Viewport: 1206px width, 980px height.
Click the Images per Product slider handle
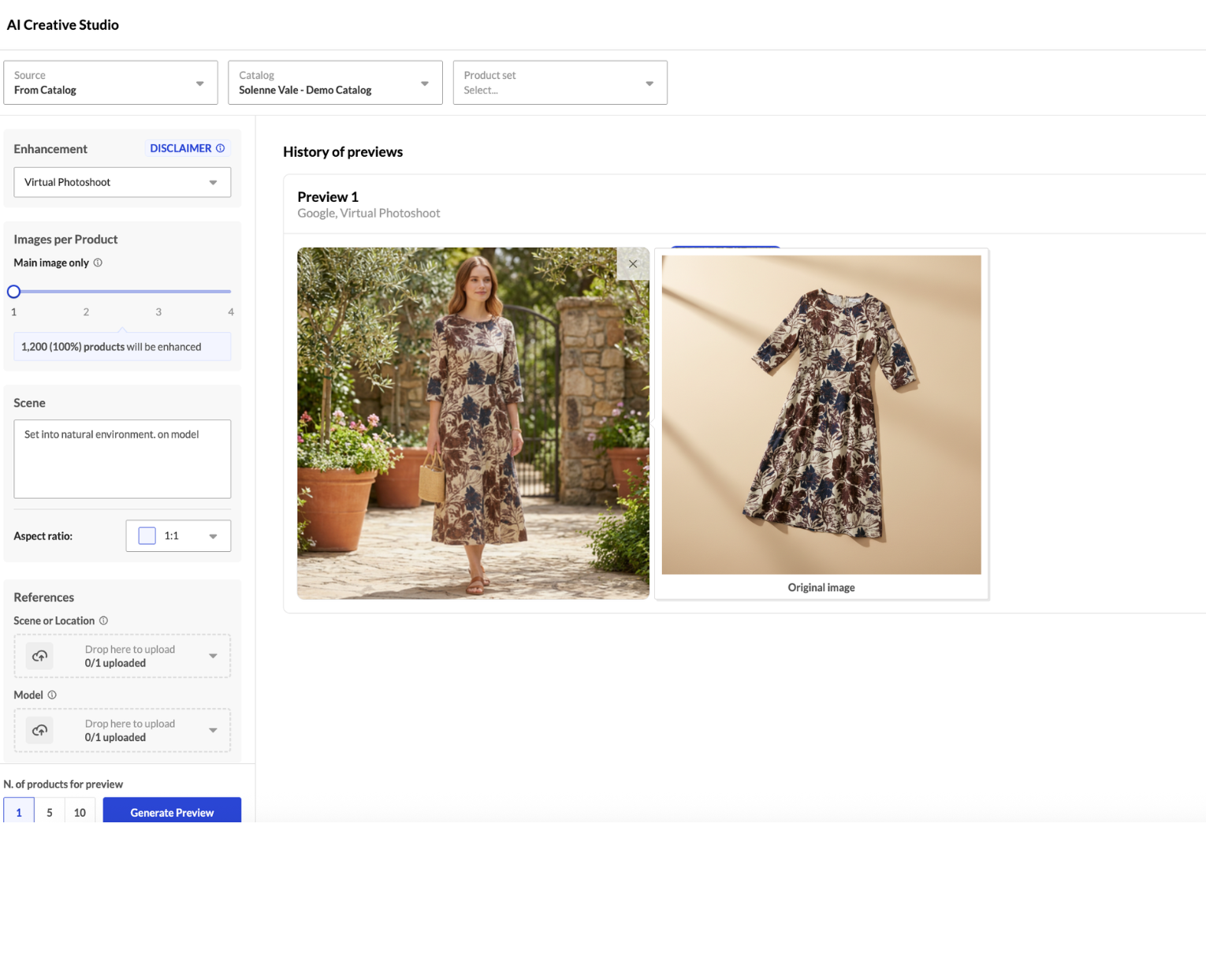pos(13,292)
